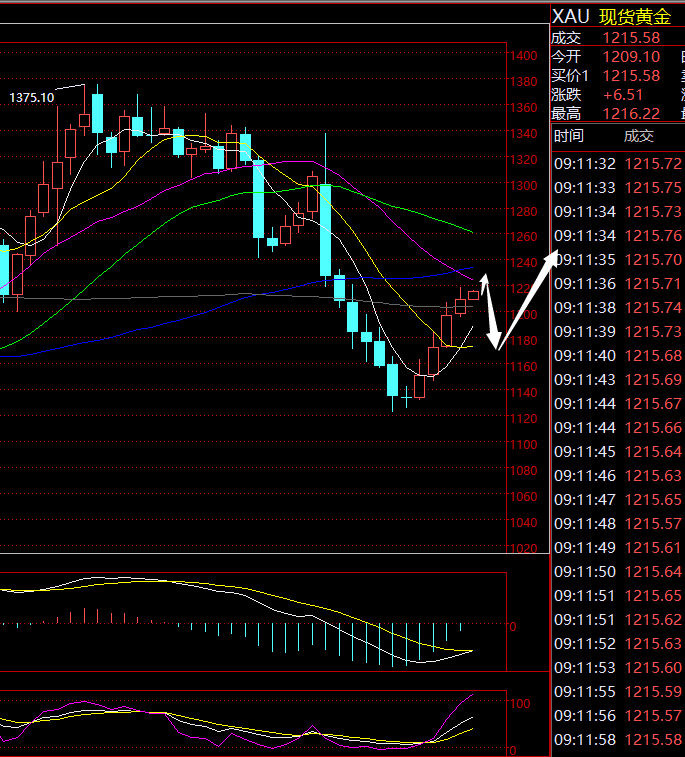Select the tick row at 09:11:43
This screenshot has width=685, height=757.
[x=618, y=379]
